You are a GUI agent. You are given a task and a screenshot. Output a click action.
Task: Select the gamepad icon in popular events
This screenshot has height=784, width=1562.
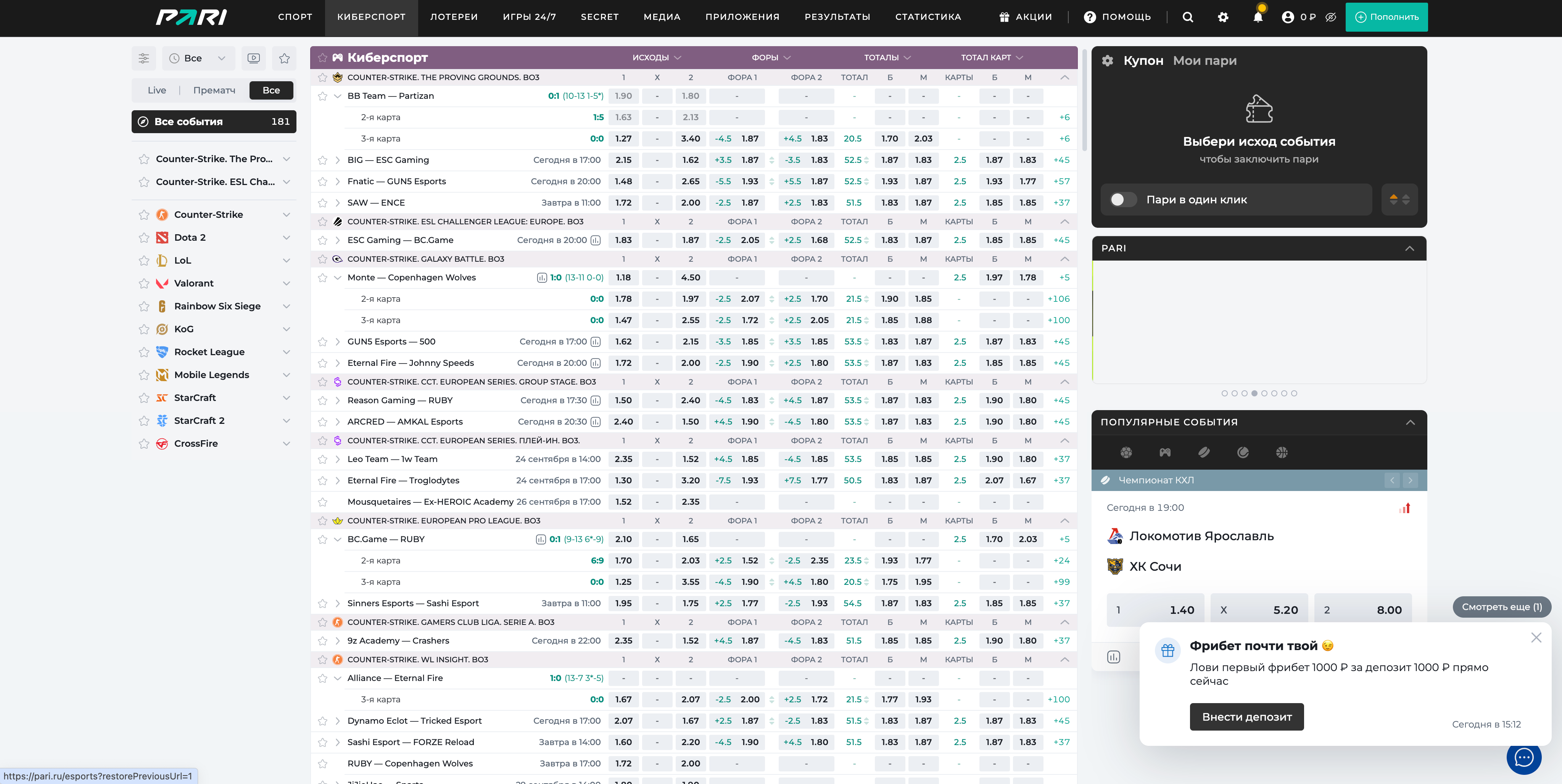[1165, 452]
